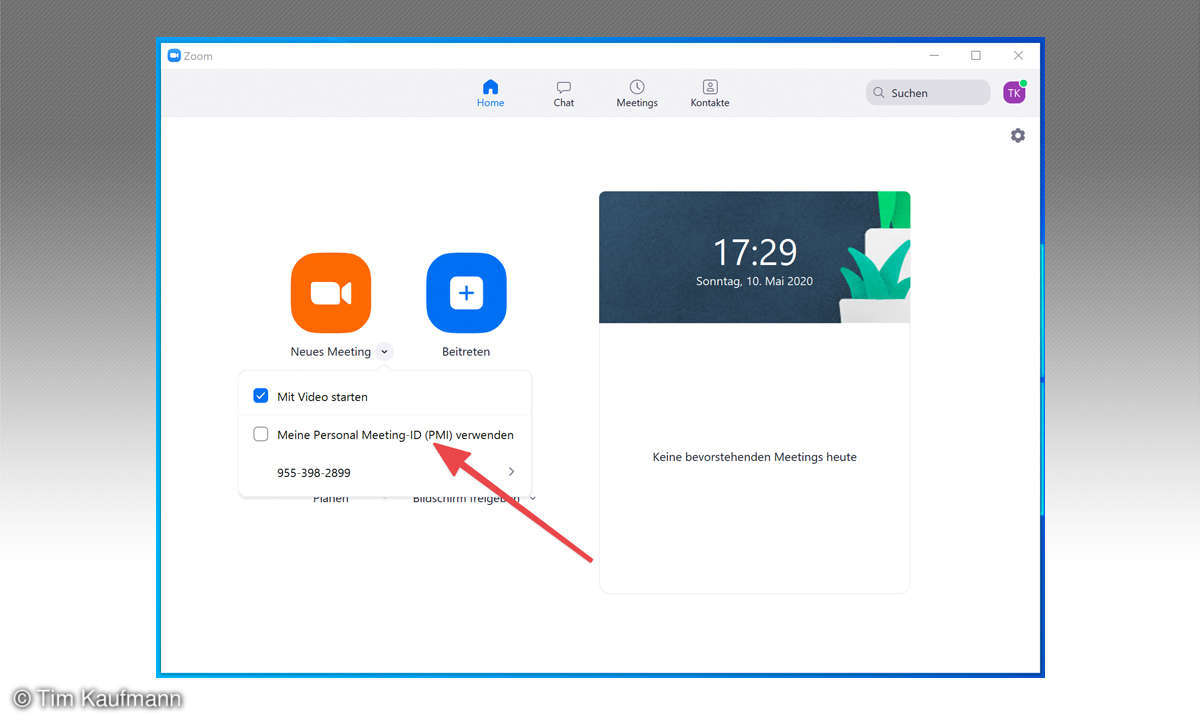Click the blue Beitreten plus icon

click(x=466, y=293)
